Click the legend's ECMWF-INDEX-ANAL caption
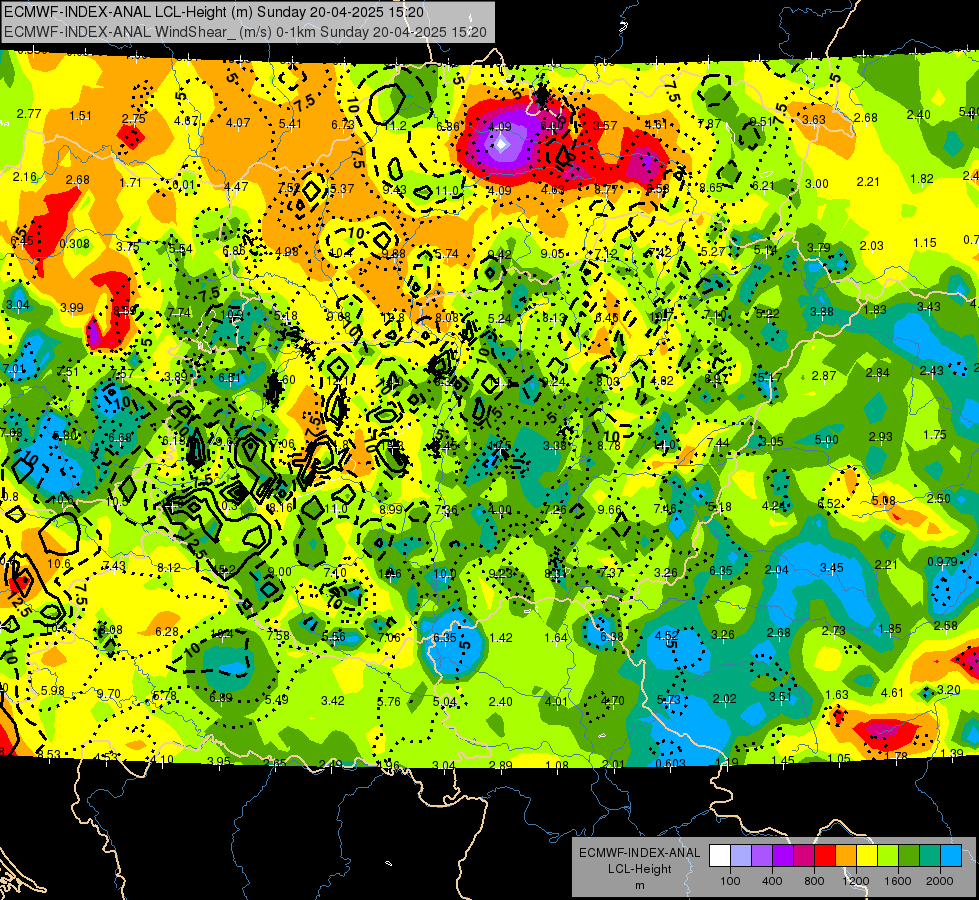The height and width of the screenshot is (900, 979). click(639, 853)
